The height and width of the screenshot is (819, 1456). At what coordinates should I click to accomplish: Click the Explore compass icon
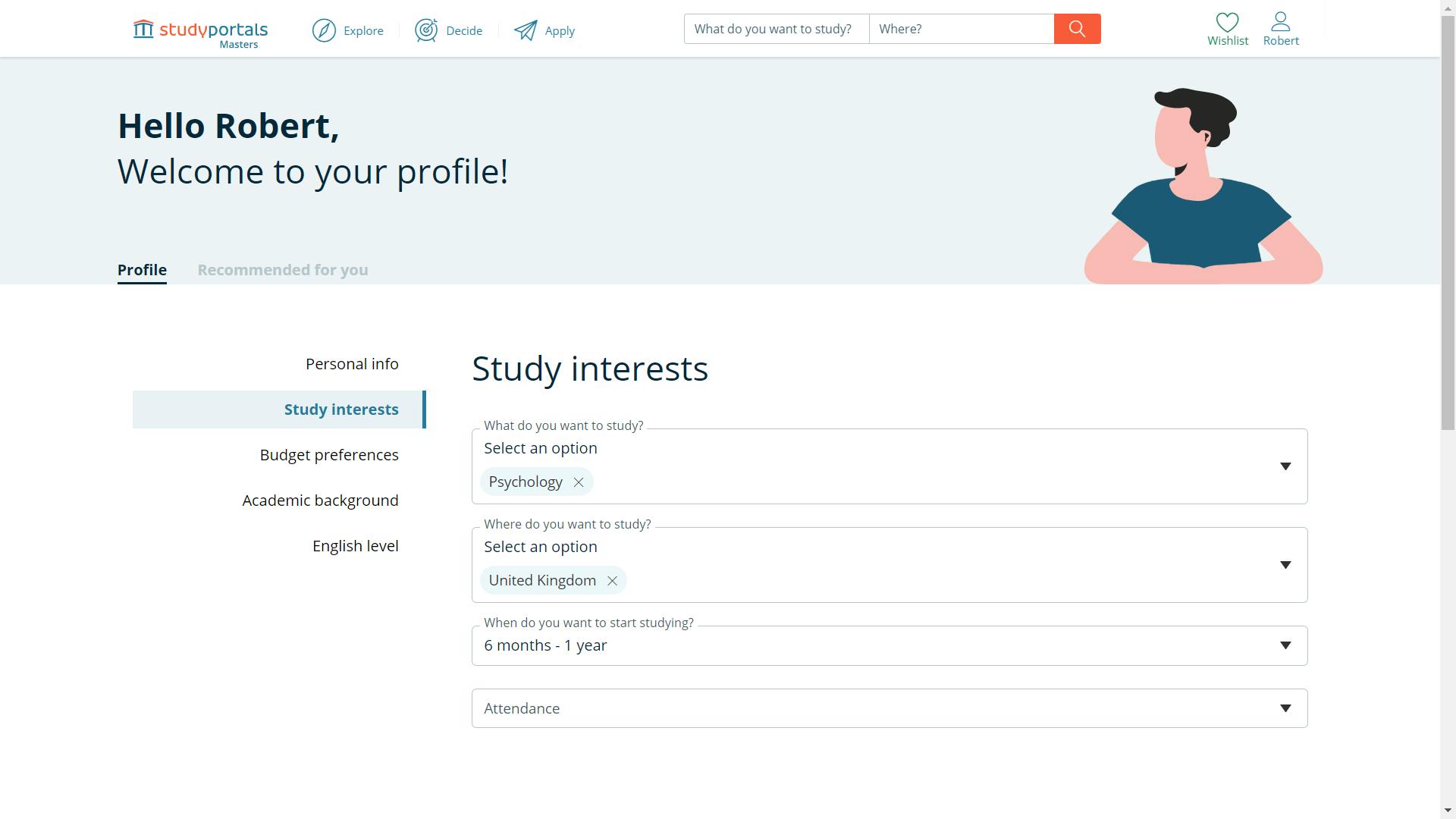324,30
